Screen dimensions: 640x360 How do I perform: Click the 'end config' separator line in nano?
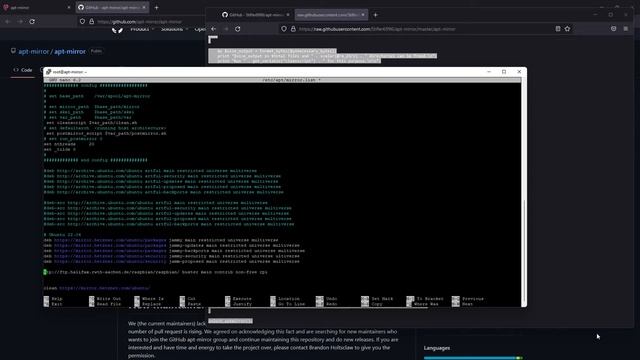click(x=96, y=160)
